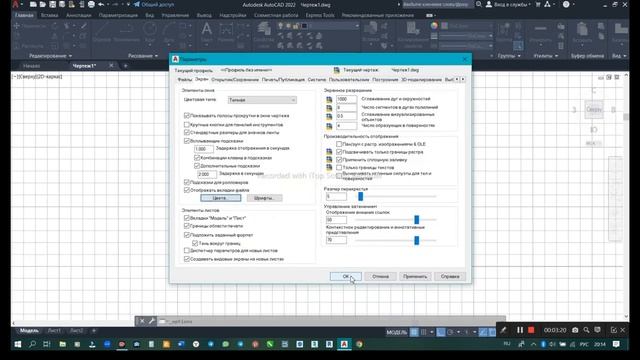The width and height of the screenshot is (640, 360).
Task: Close the AutoCAD command line with X
Action: click(142, 321)
